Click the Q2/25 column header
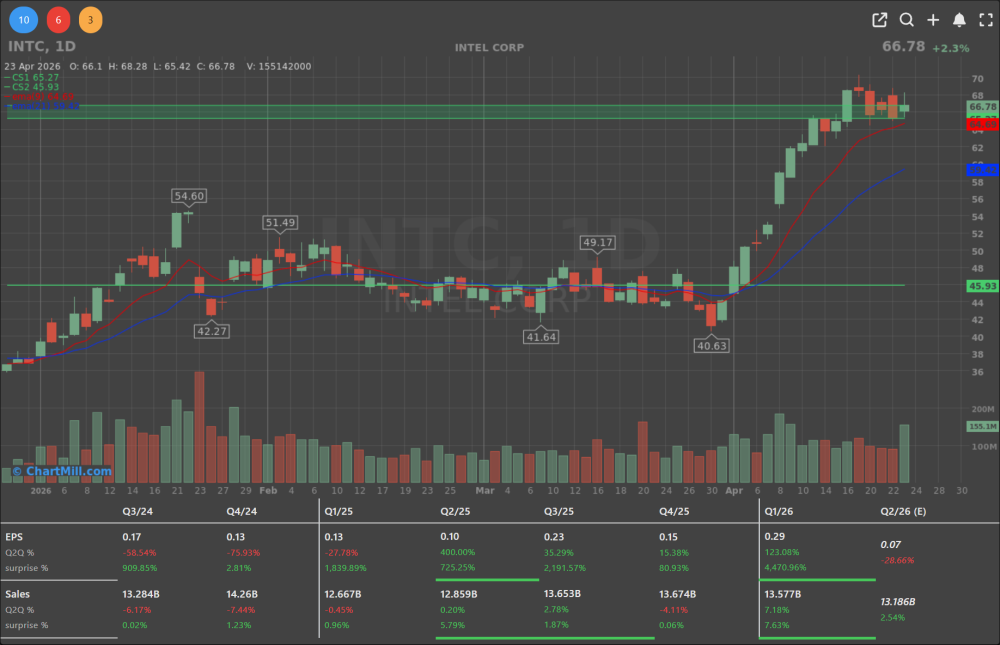Image resolution: width=1000 pixels, height=645 pixels. tap(455, 512)
